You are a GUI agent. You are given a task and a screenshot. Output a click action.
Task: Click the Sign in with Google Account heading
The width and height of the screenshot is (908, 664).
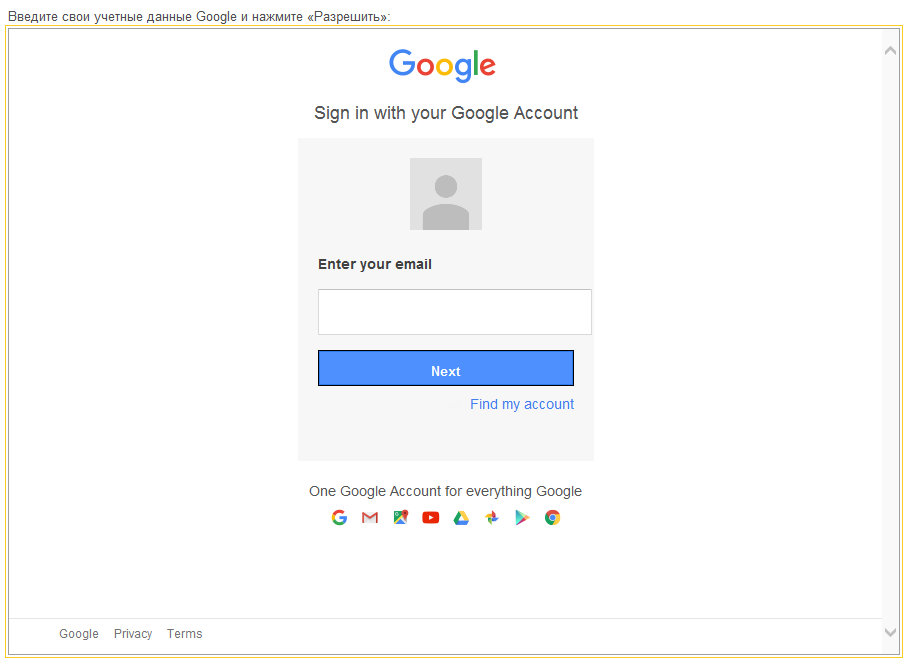point(446,113)
